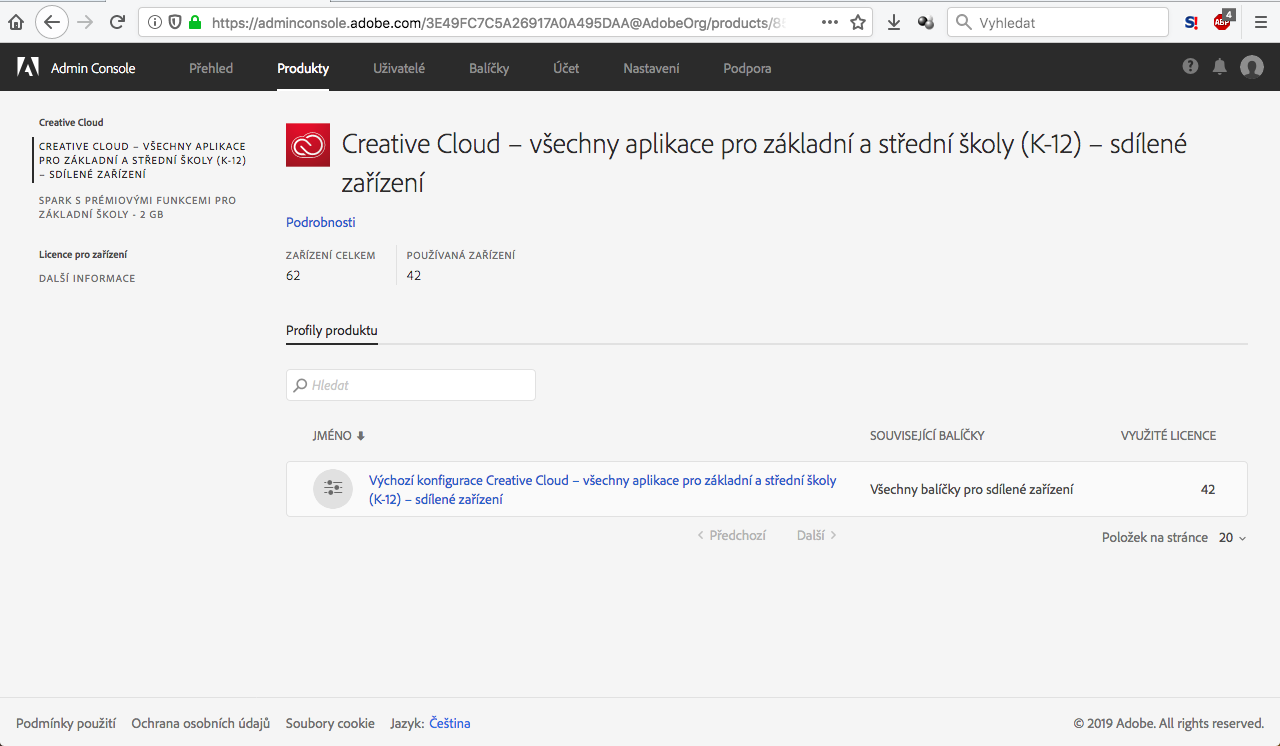Open the user profile avatar

(x=1252, y=67)
